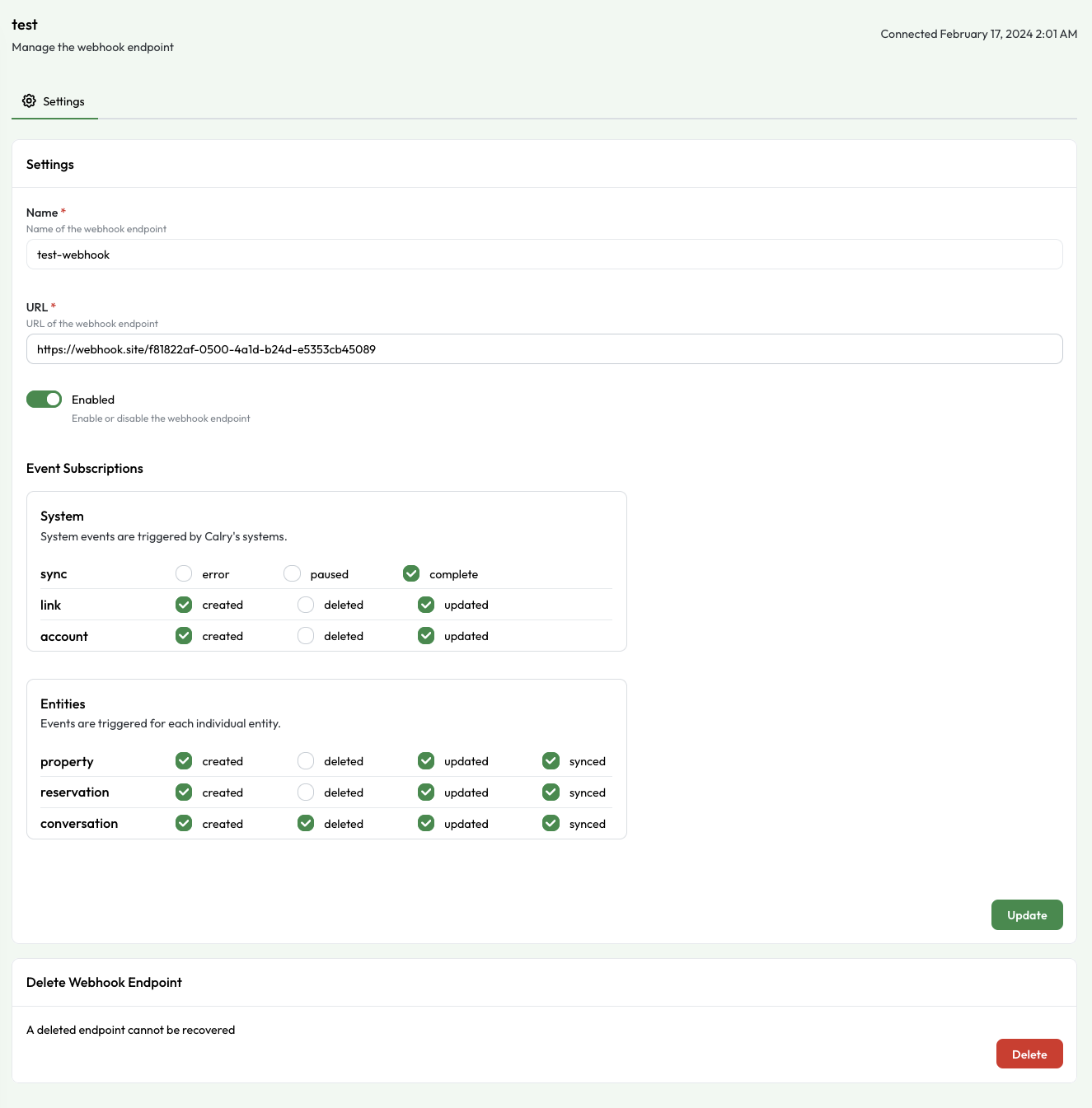Click the "property" row label
The width and height of the screenshot is (1092, 1108).
point(67,762)
